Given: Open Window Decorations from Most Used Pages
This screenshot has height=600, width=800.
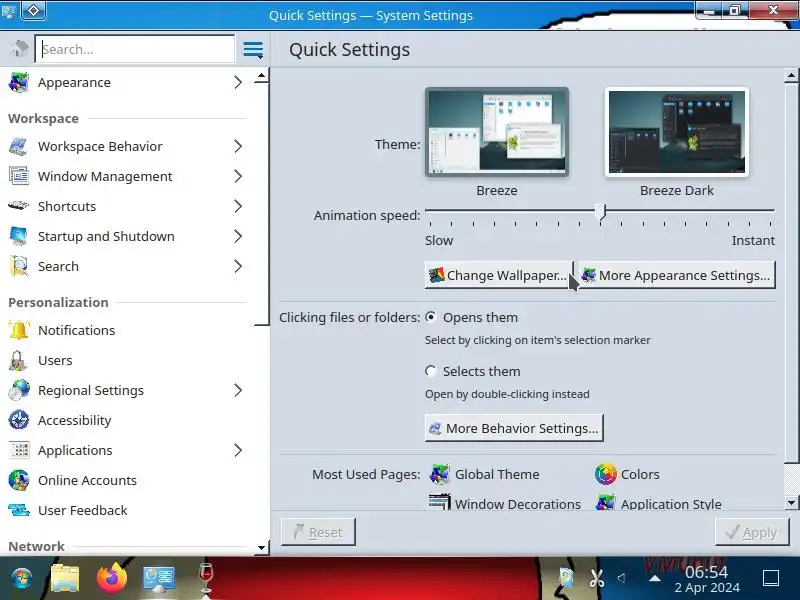Looking at the screenshot, I should (505, 503).
